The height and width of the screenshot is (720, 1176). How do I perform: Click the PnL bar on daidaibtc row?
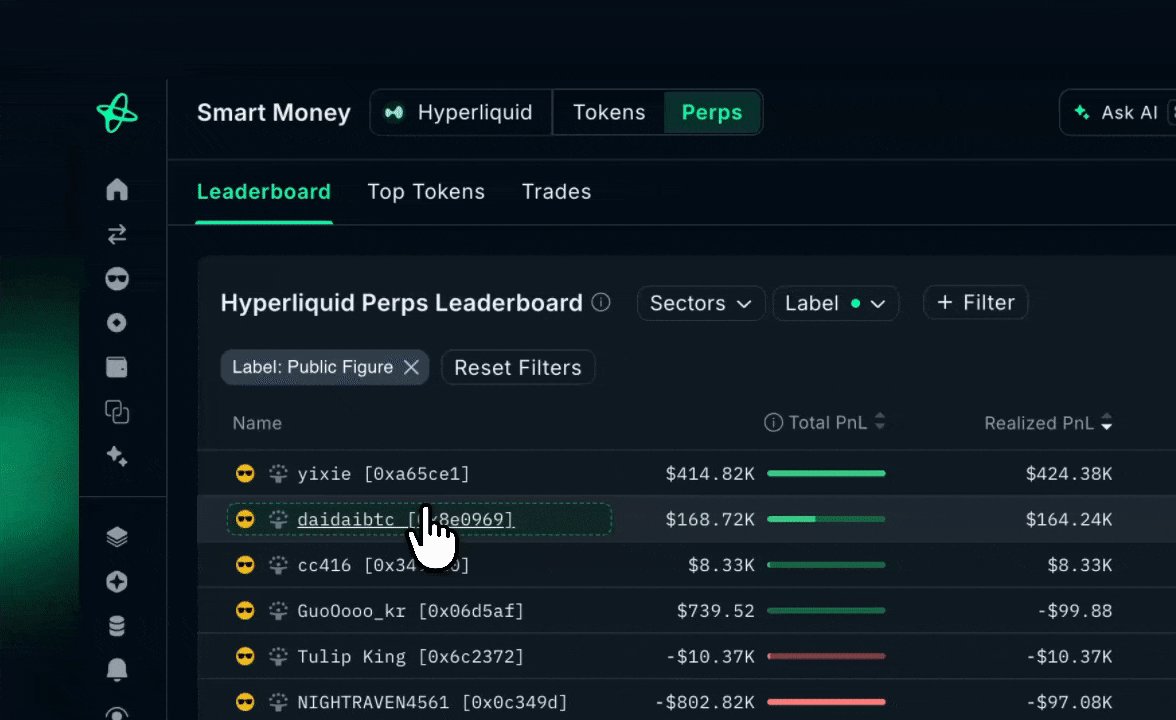point(826,519)
